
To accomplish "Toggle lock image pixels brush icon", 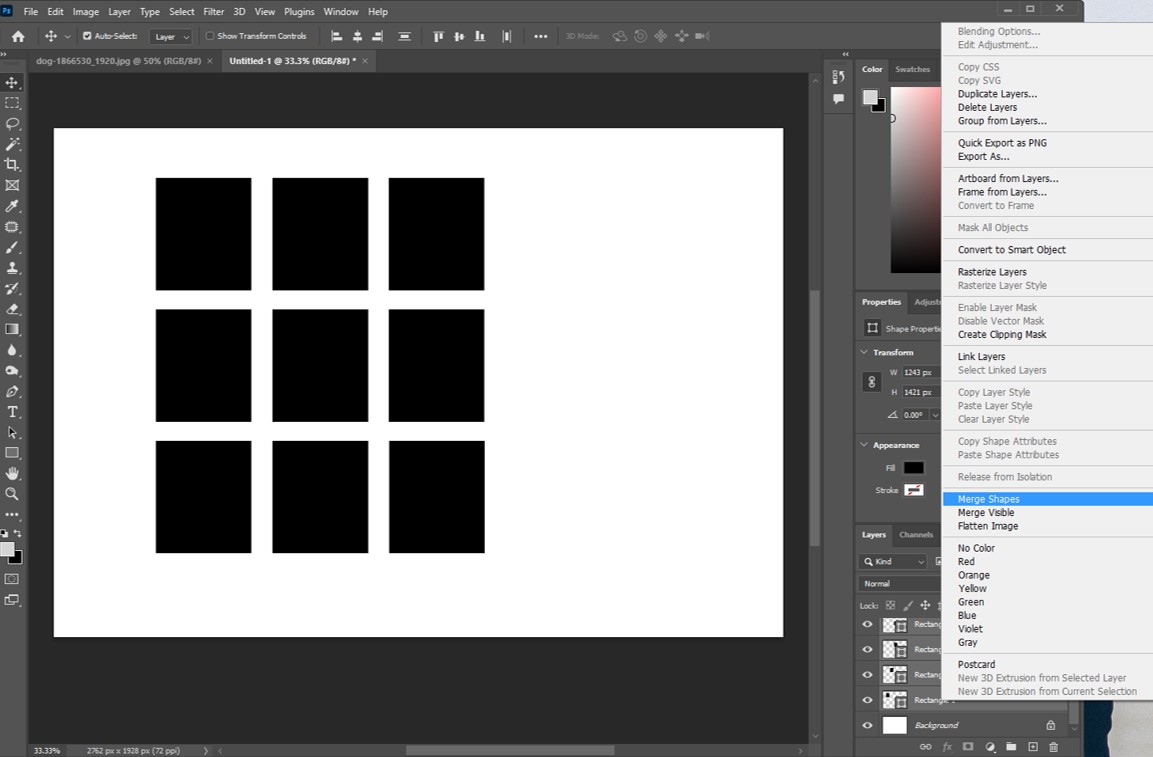I will point(908,605).
